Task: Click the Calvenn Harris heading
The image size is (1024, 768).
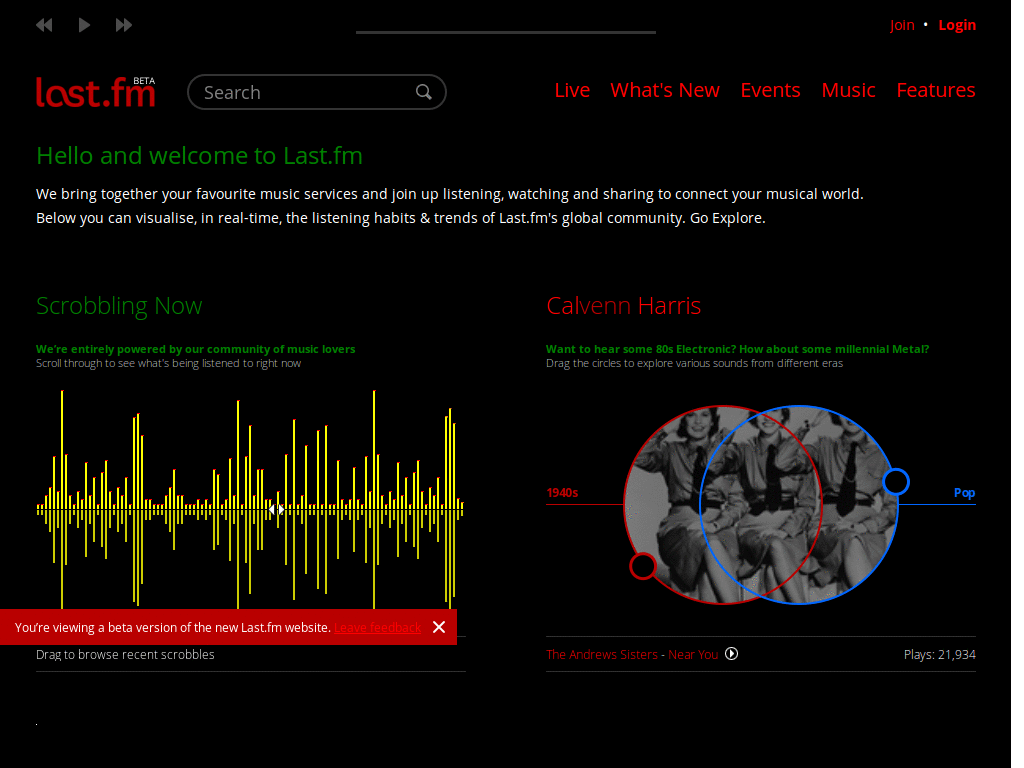Action: tap(623, 306)
